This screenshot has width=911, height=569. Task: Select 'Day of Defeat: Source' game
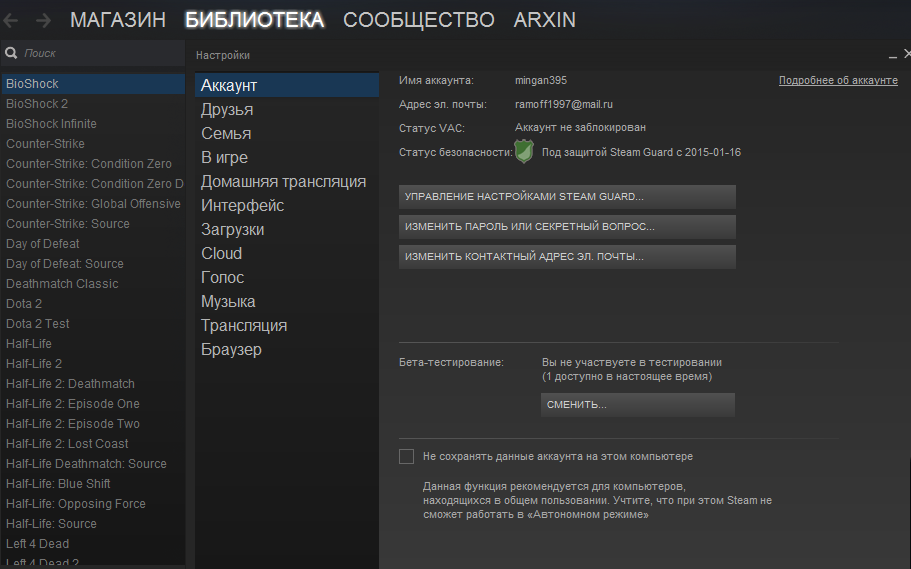93,264
